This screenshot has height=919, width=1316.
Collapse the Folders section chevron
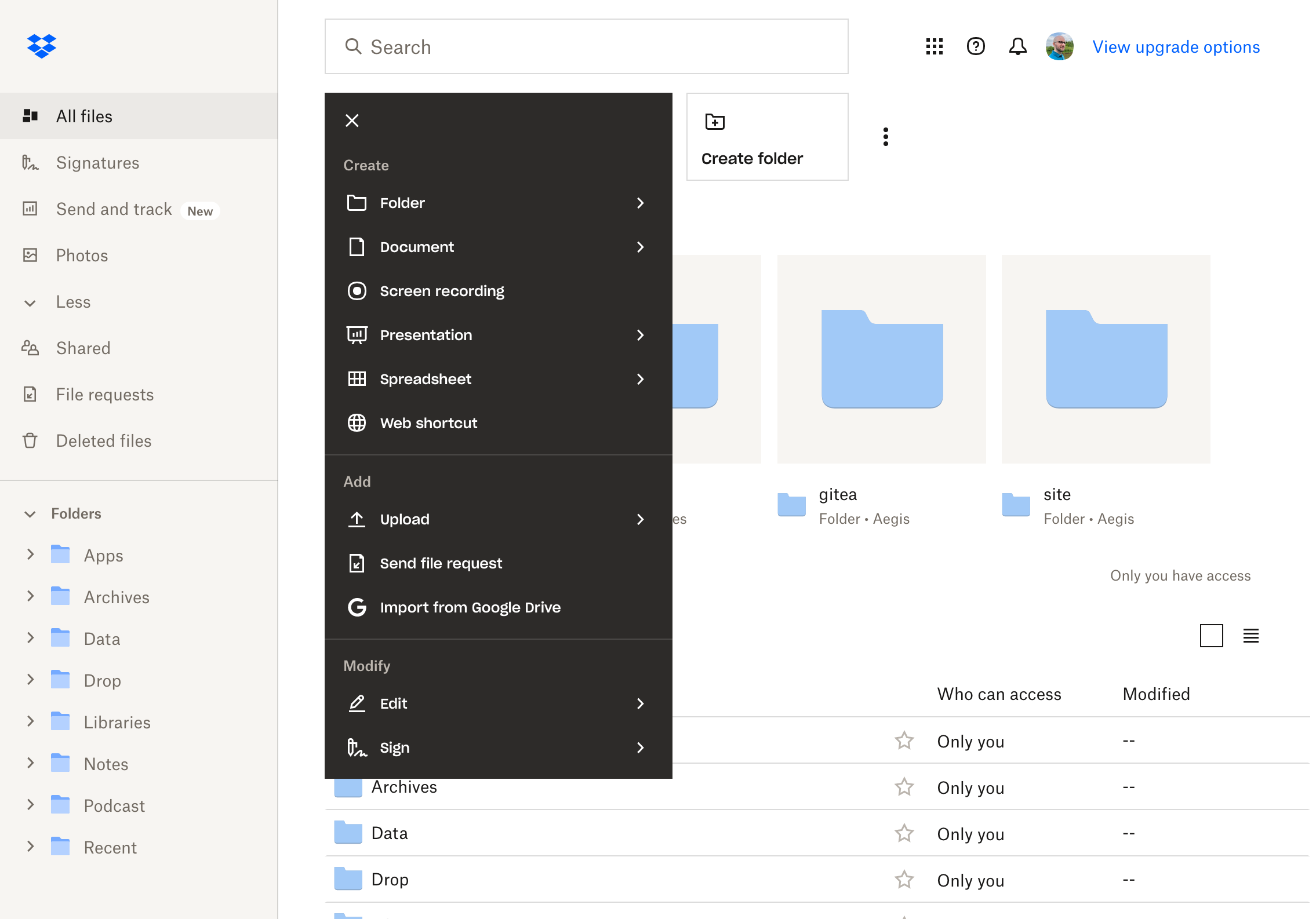tap(30, 514)
